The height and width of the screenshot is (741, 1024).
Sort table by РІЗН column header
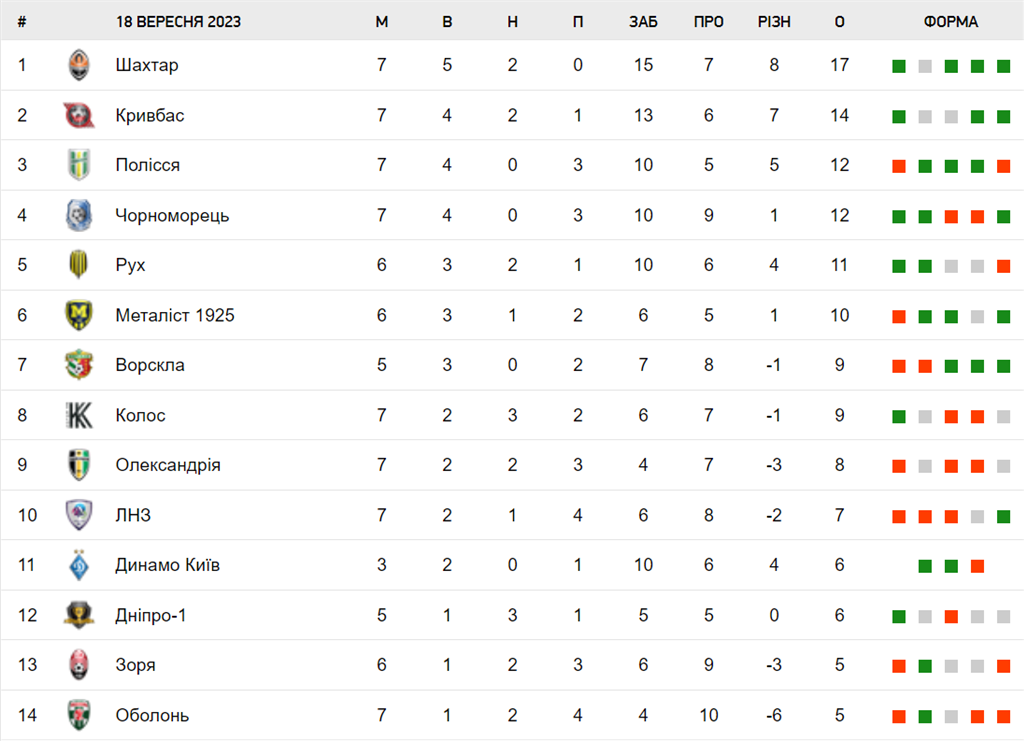coord(774,22)
